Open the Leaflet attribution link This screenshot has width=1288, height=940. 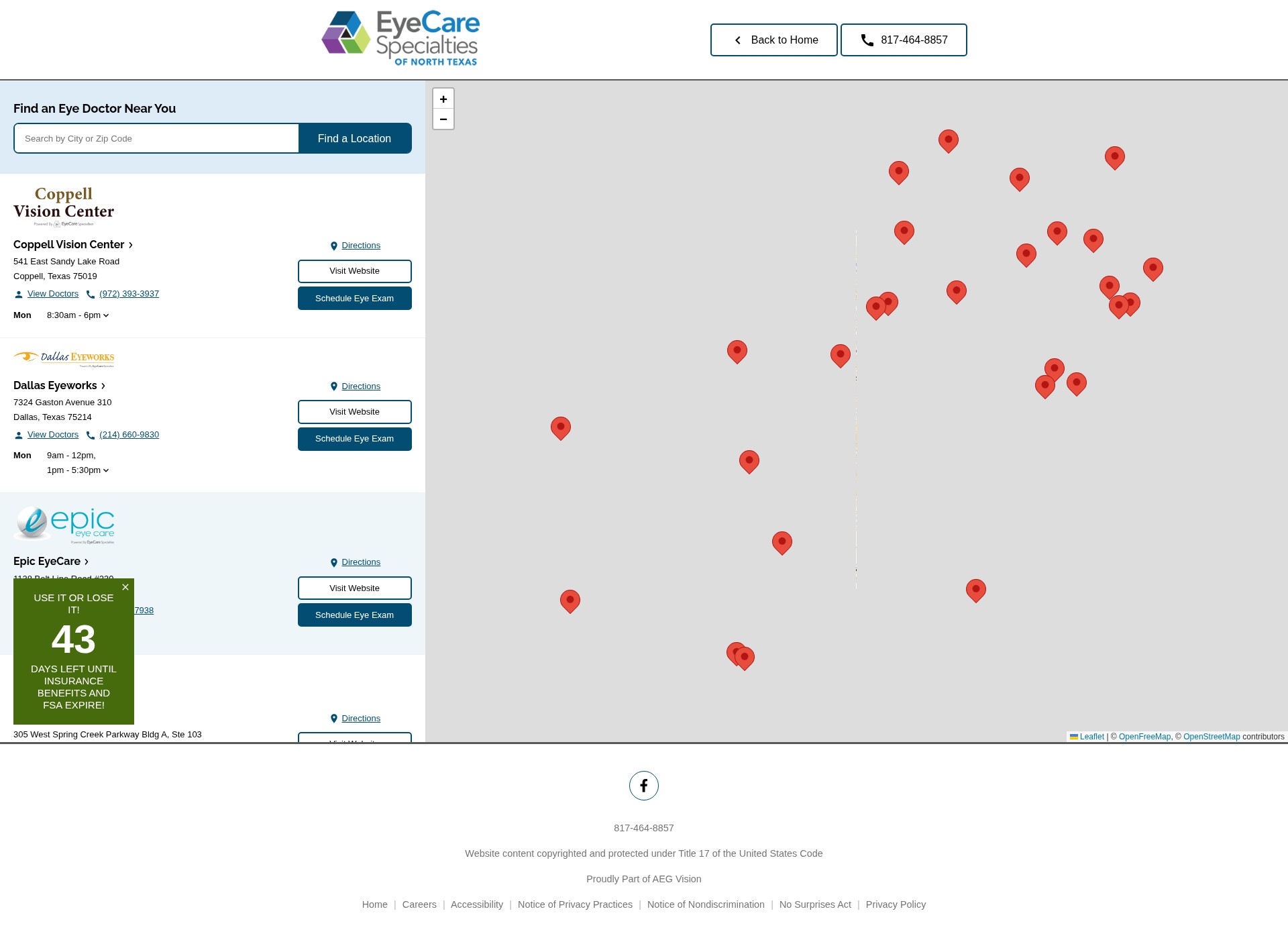[x=1087, y=737]
